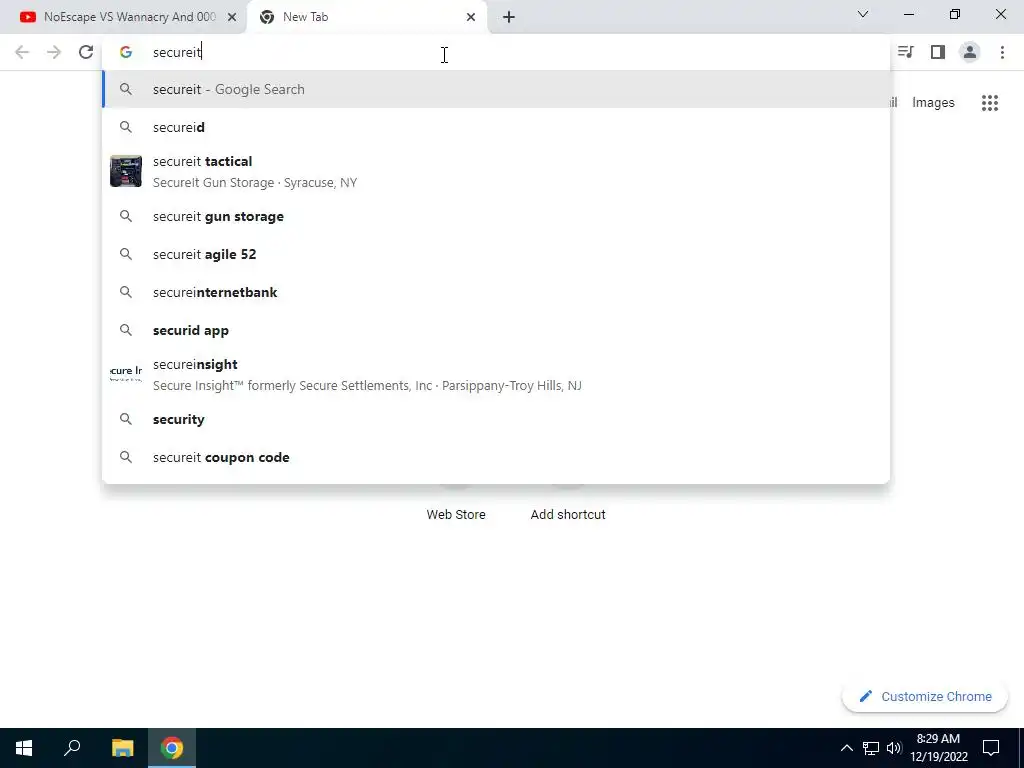Open tab search chevron
The width and height of the screenshot is (1024, 768).
[863, 14]
